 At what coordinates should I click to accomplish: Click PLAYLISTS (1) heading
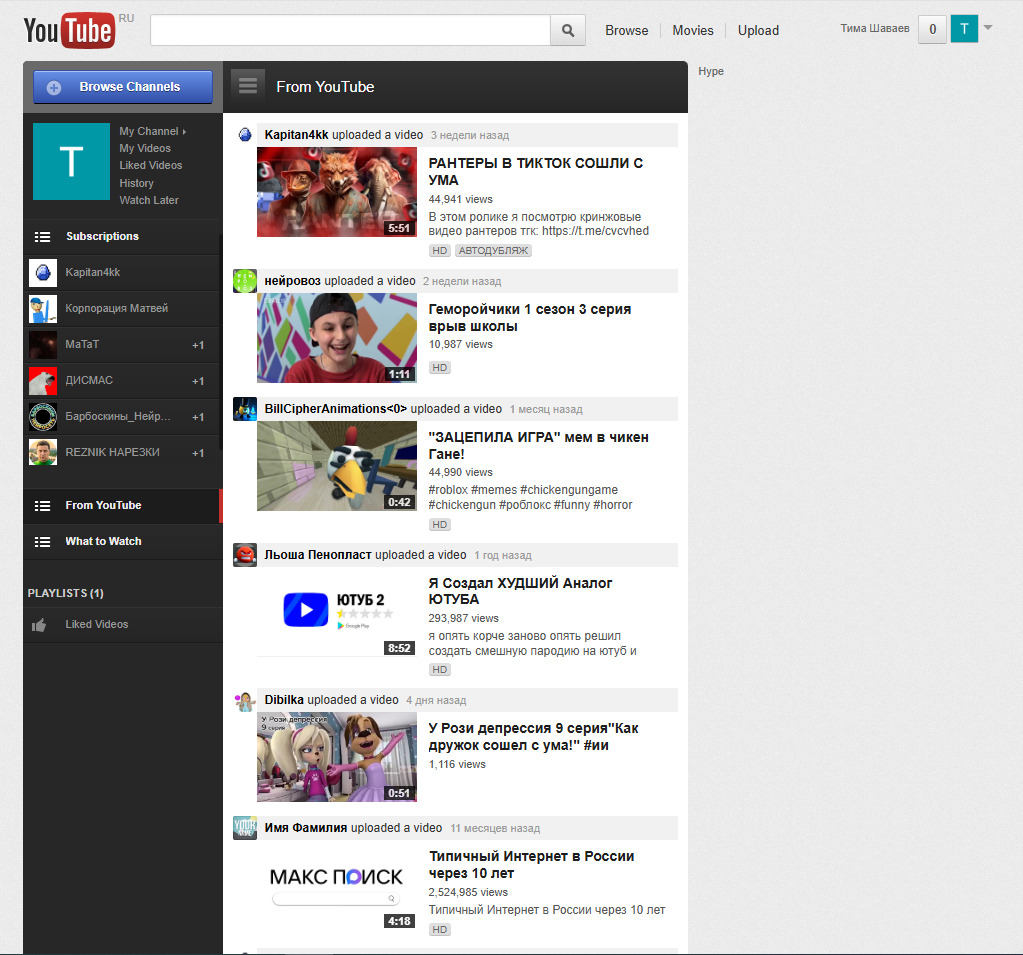(x=65, y=593)
